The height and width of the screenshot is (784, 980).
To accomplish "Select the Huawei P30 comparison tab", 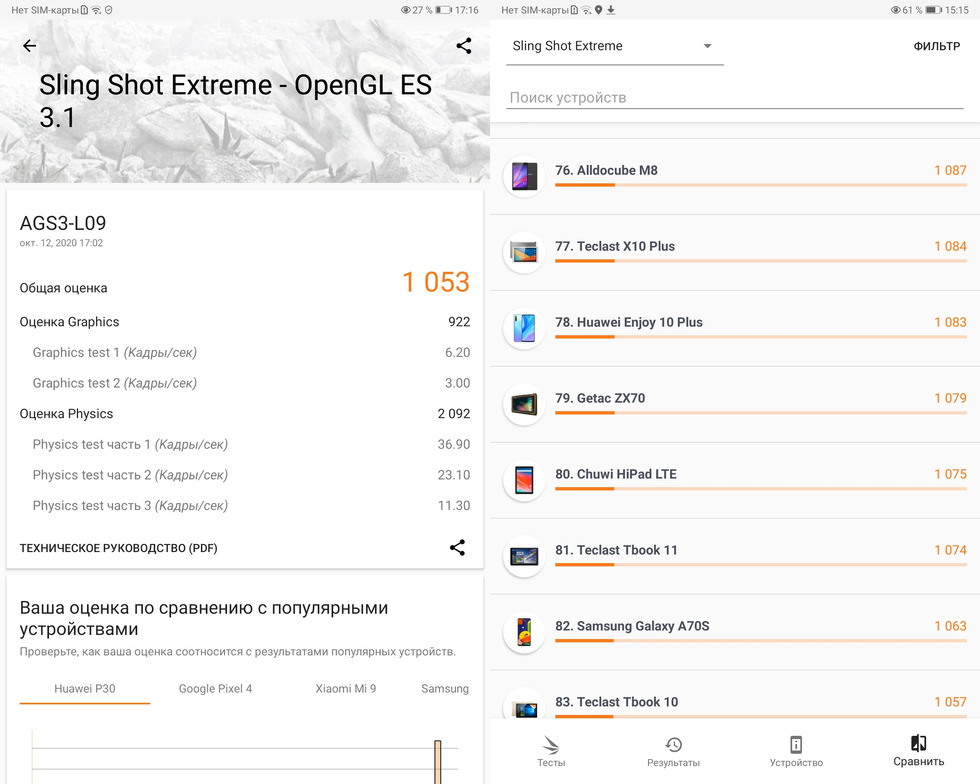I will point(84,688).
